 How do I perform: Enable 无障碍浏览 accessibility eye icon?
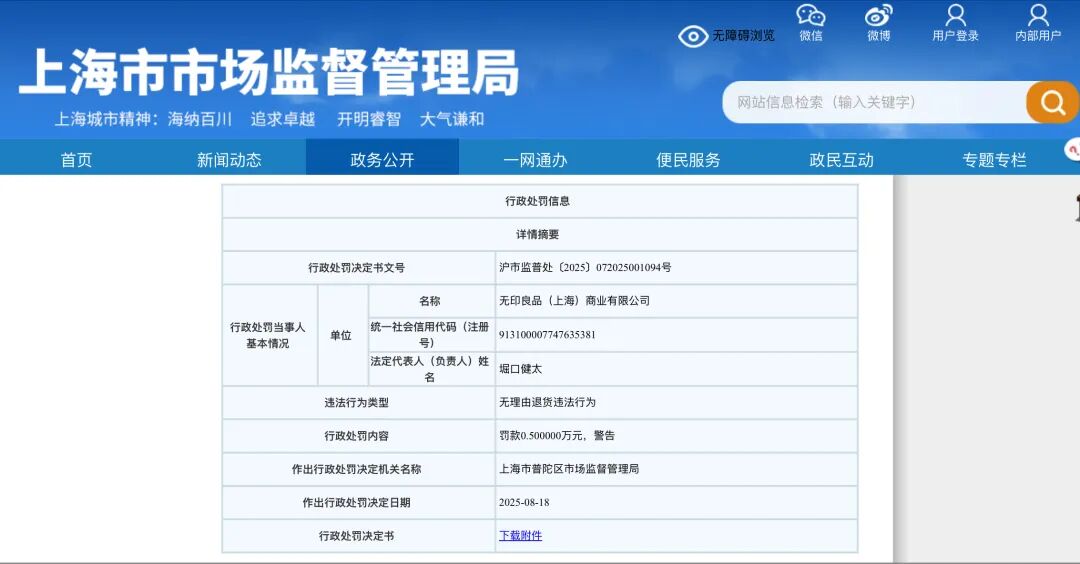pyautogui.click(x=693, y=36)
